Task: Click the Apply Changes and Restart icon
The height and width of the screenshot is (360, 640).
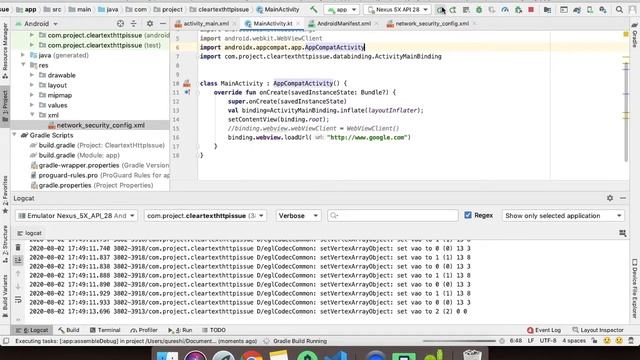Action: pos(453,9)
